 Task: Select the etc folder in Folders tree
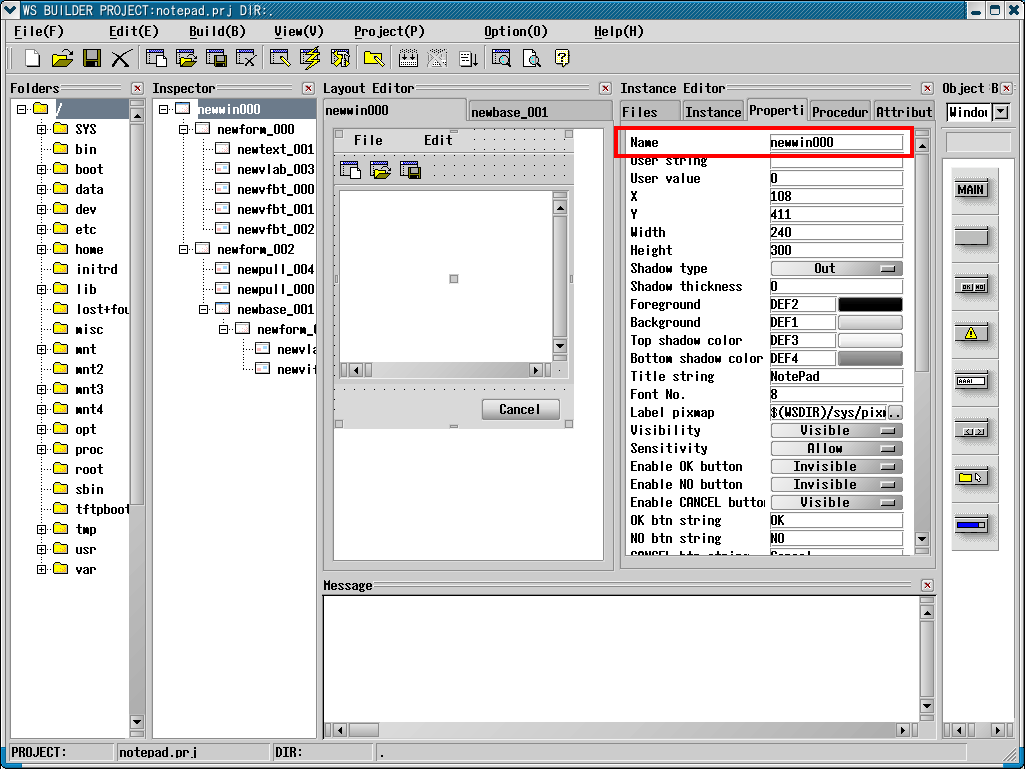coord(86,230)
